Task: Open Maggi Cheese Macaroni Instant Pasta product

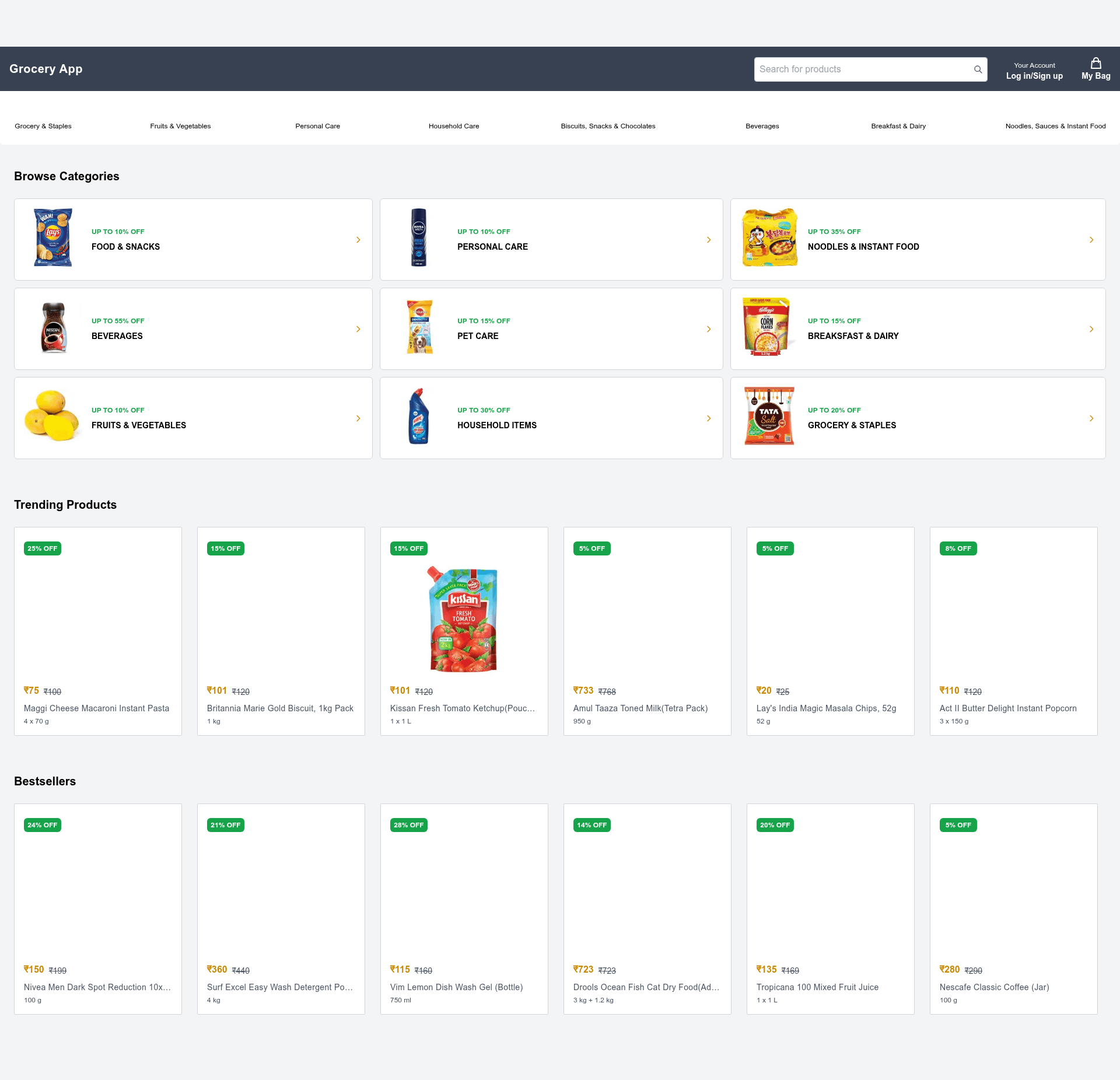Action: [x=97, y=708]
